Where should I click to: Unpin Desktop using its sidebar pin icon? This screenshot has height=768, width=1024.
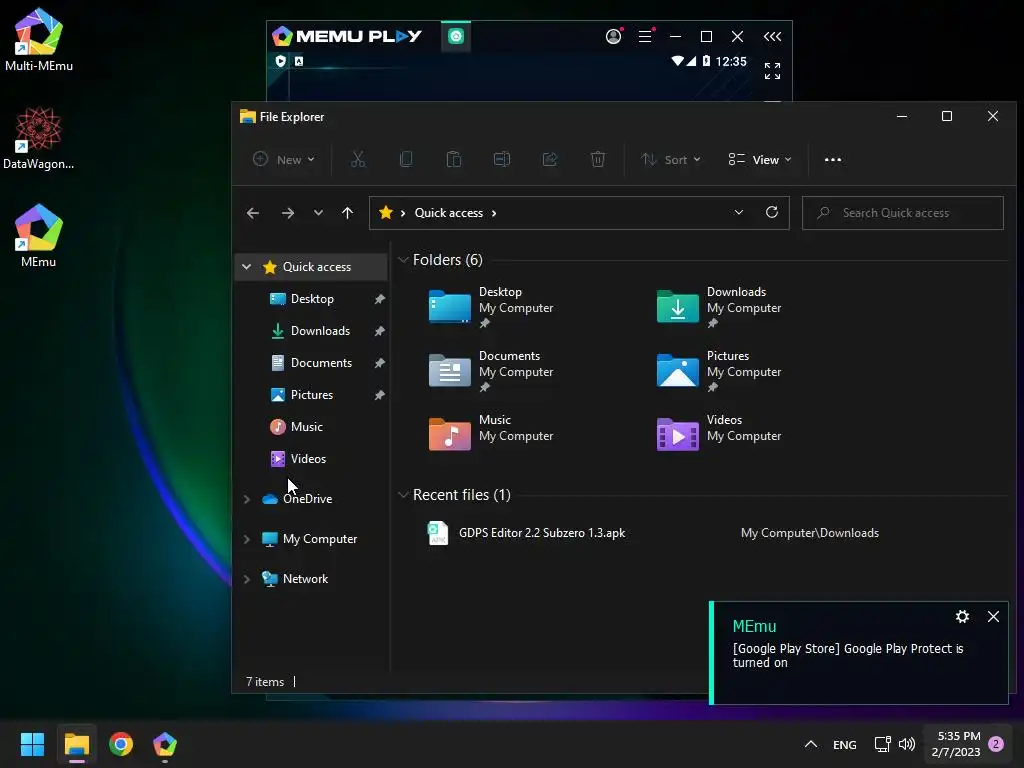[379, 299]
